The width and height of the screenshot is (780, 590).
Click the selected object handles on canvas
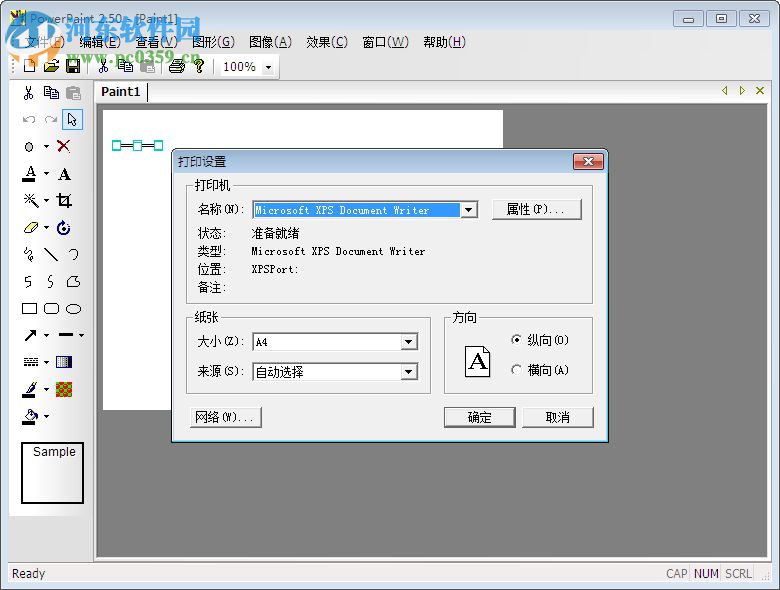[137, 145]
